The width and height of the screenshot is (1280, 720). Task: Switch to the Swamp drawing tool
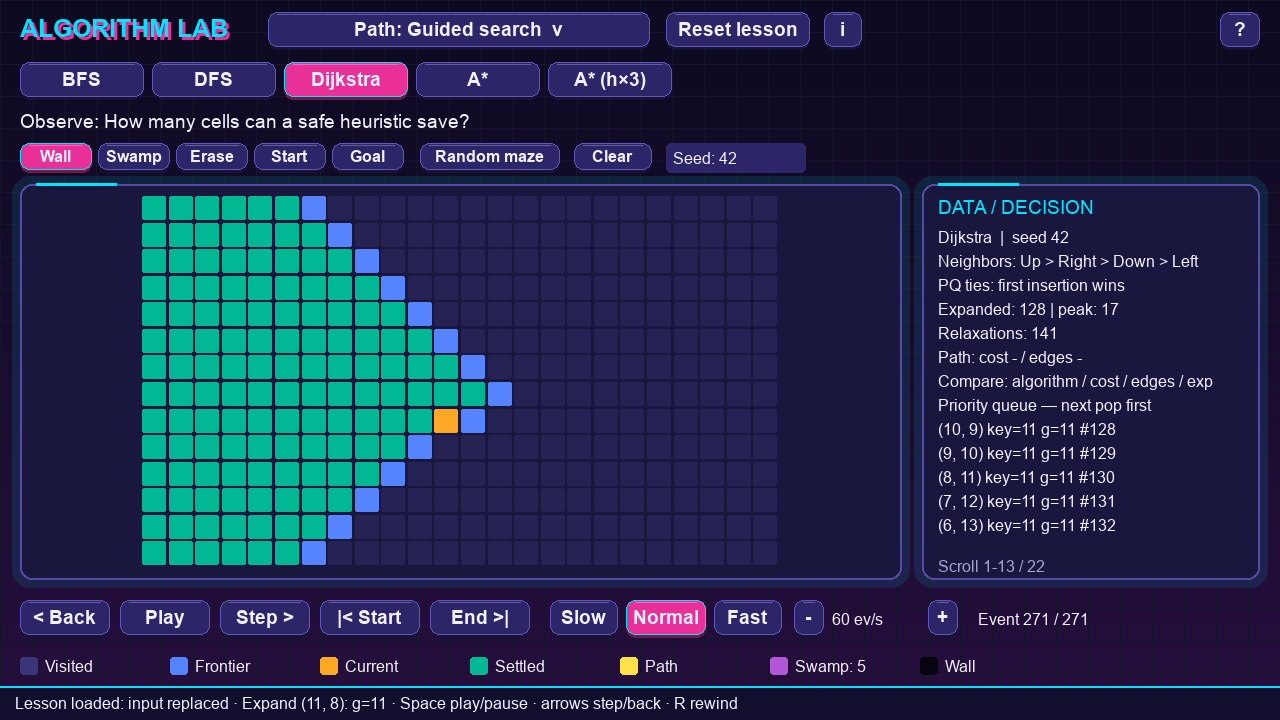134,157
